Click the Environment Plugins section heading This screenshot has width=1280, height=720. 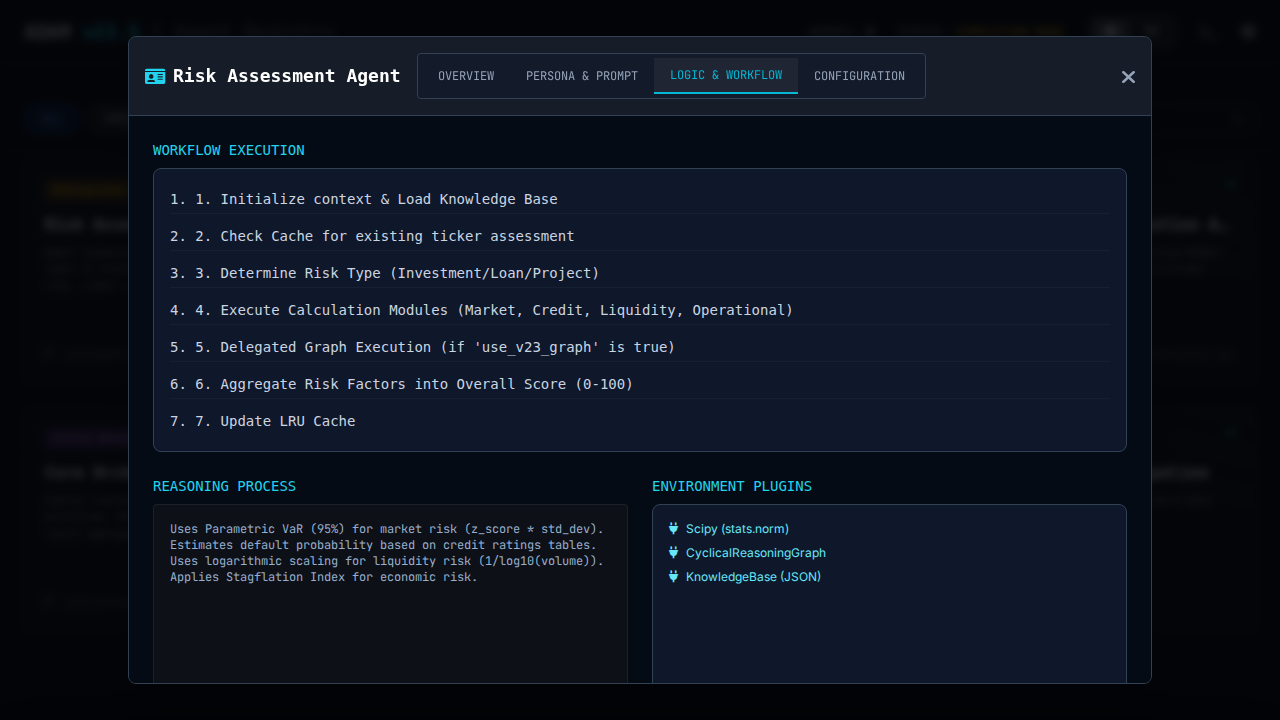(x=732, y=487)
